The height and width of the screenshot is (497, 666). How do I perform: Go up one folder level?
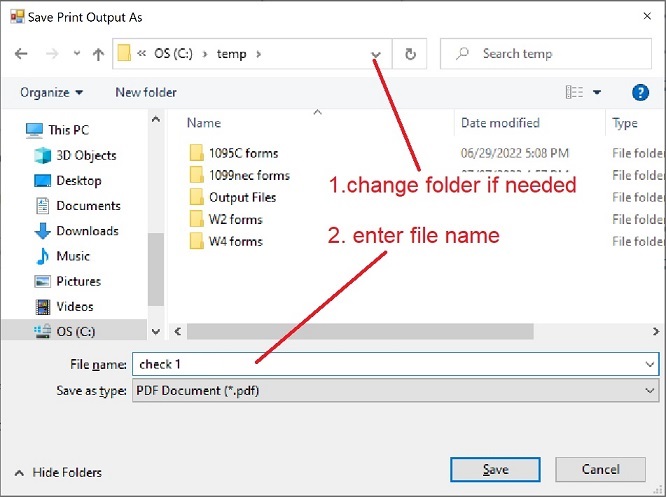click(98, 54)
